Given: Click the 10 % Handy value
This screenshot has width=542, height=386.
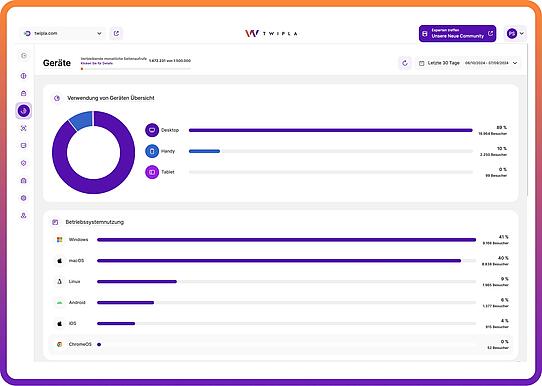Looking at the screenshot, I should (x=502, y=149).
